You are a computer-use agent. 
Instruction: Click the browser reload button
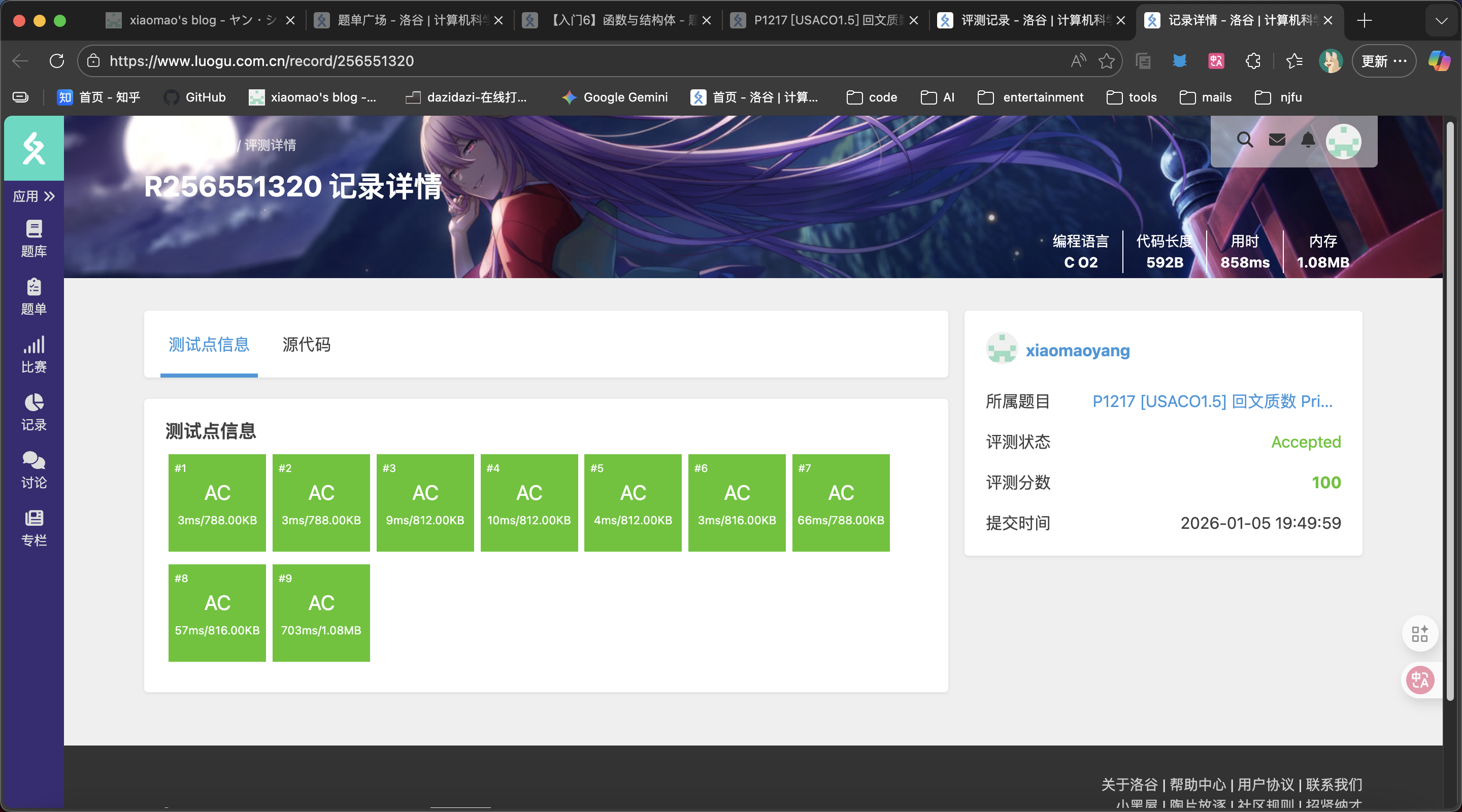coord(57,61)
